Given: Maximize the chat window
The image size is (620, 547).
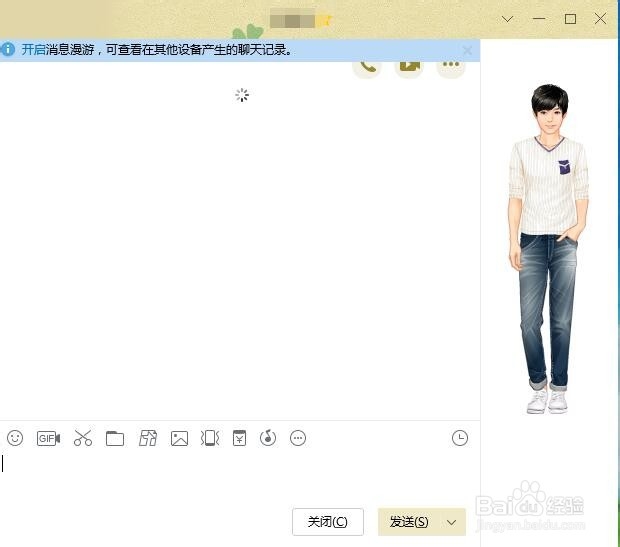Looking at the screenshot, I should click(x=570, y=19).
